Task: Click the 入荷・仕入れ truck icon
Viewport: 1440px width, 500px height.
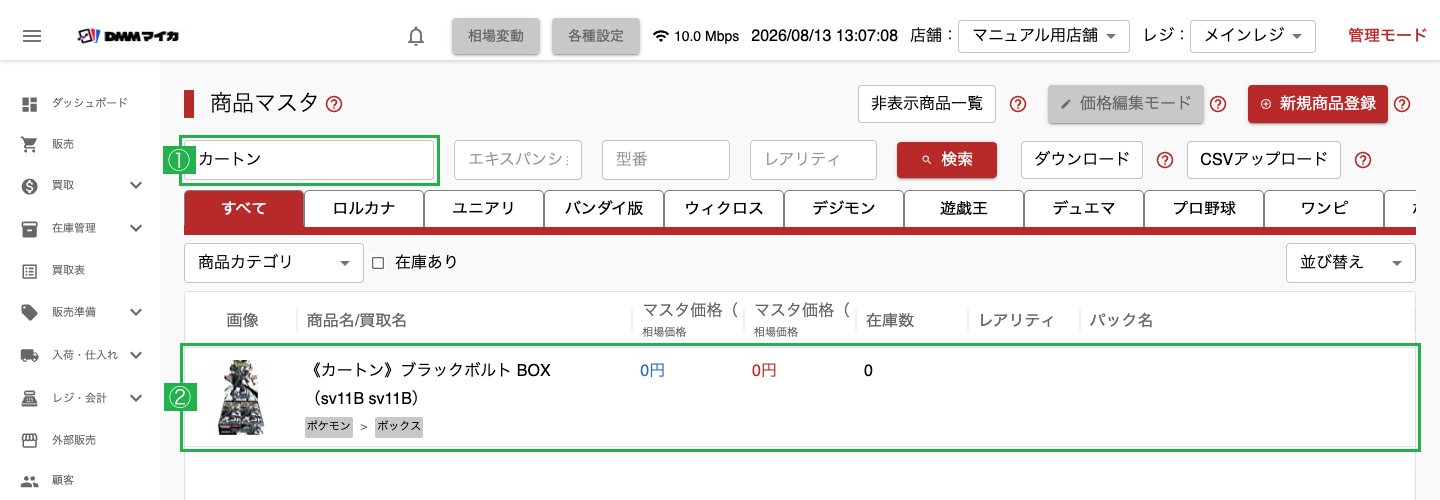Action: point(30,355)
